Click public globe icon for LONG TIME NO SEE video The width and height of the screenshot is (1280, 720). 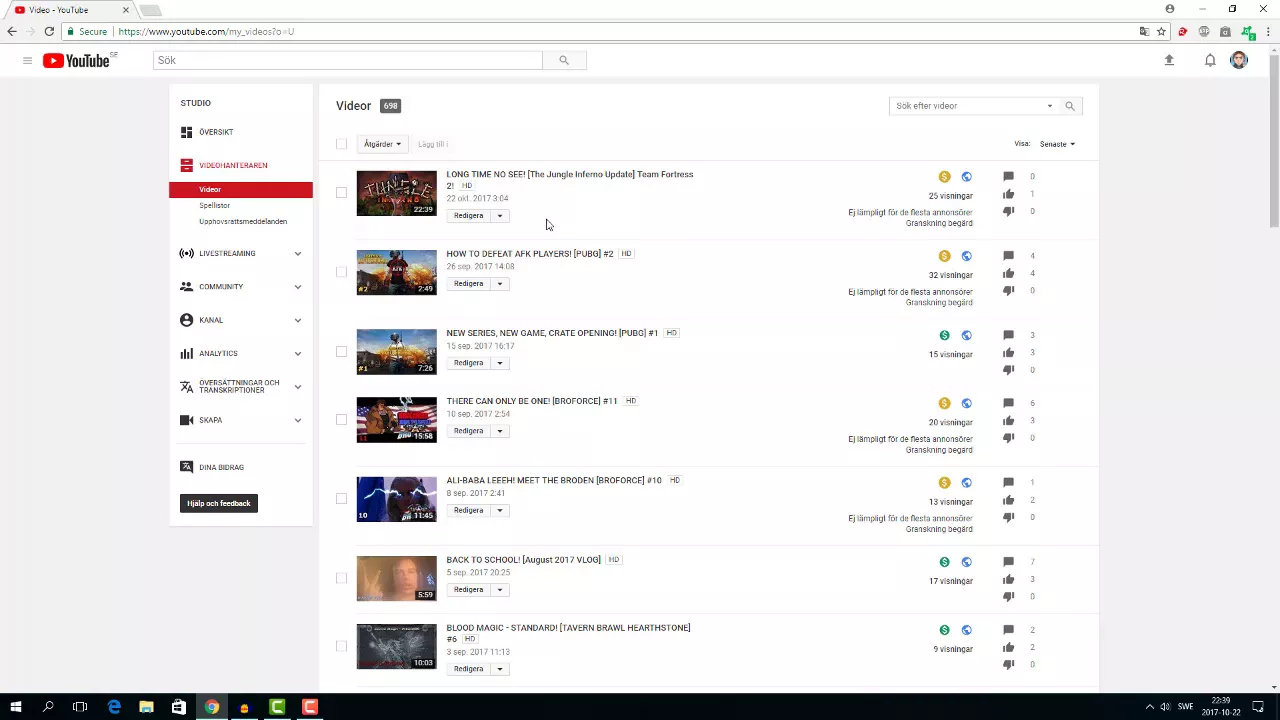pyautogui.click(x=966, y=177)
